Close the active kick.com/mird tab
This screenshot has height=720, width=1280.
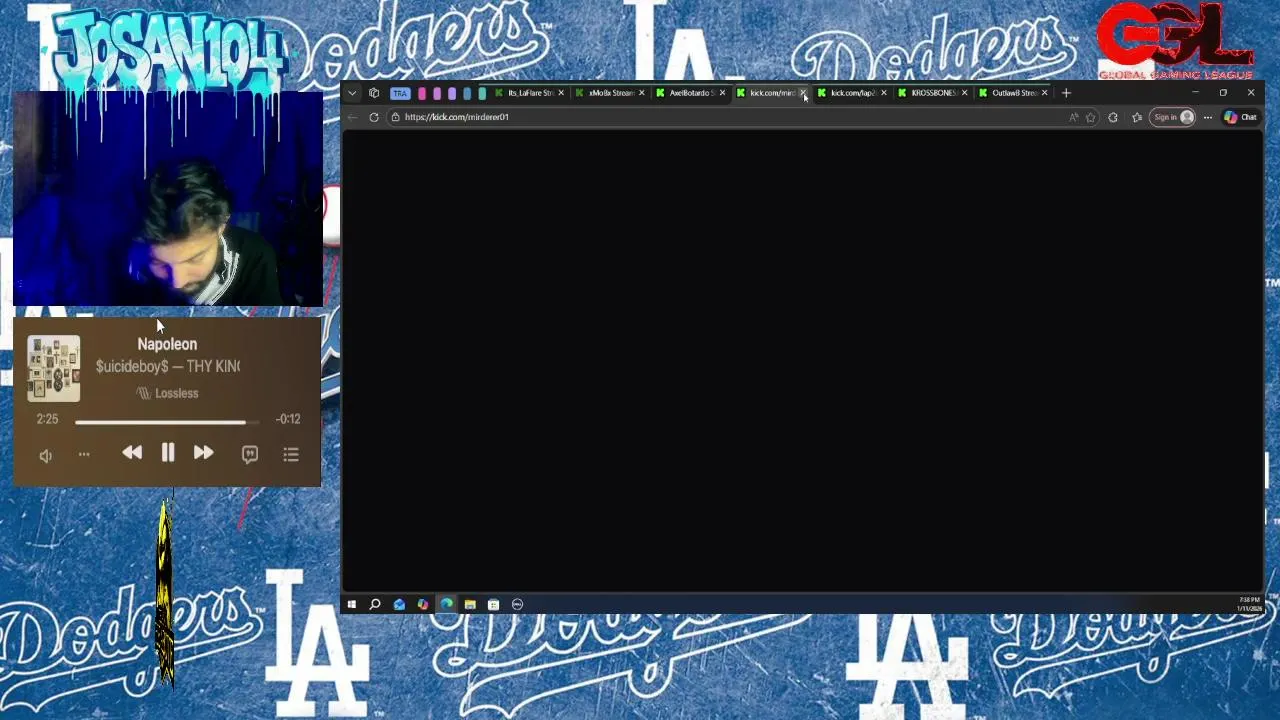point(802,93)
